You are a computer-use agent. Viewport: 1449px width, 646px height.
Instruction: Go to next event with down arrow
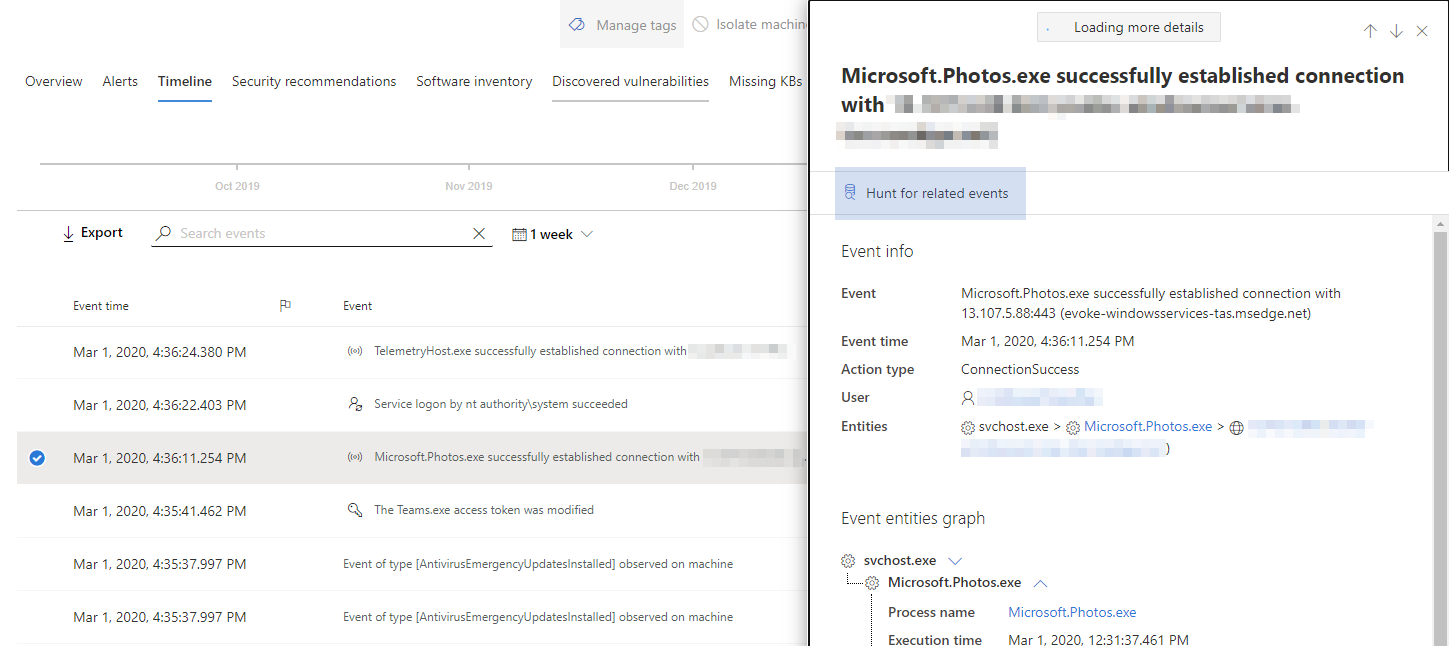click(1396, 31)
